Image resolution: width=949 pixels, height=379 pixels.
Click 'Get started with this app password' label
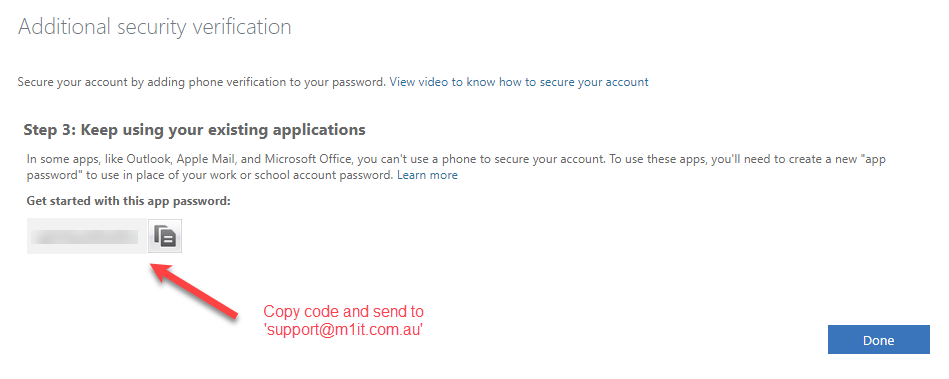tap(129, 201)
